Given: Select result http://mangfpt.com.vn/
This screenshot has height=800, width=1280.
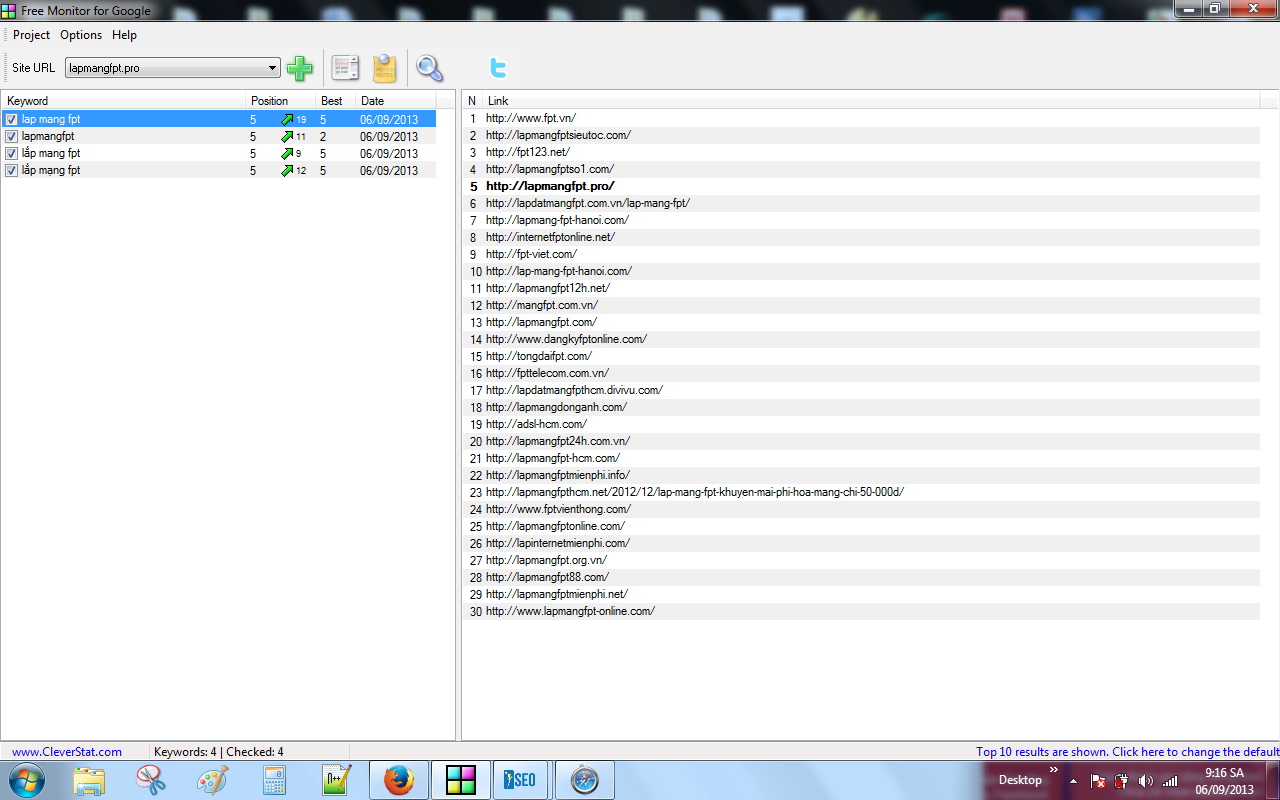Looking at the screenshot, I should click(542, 305).
